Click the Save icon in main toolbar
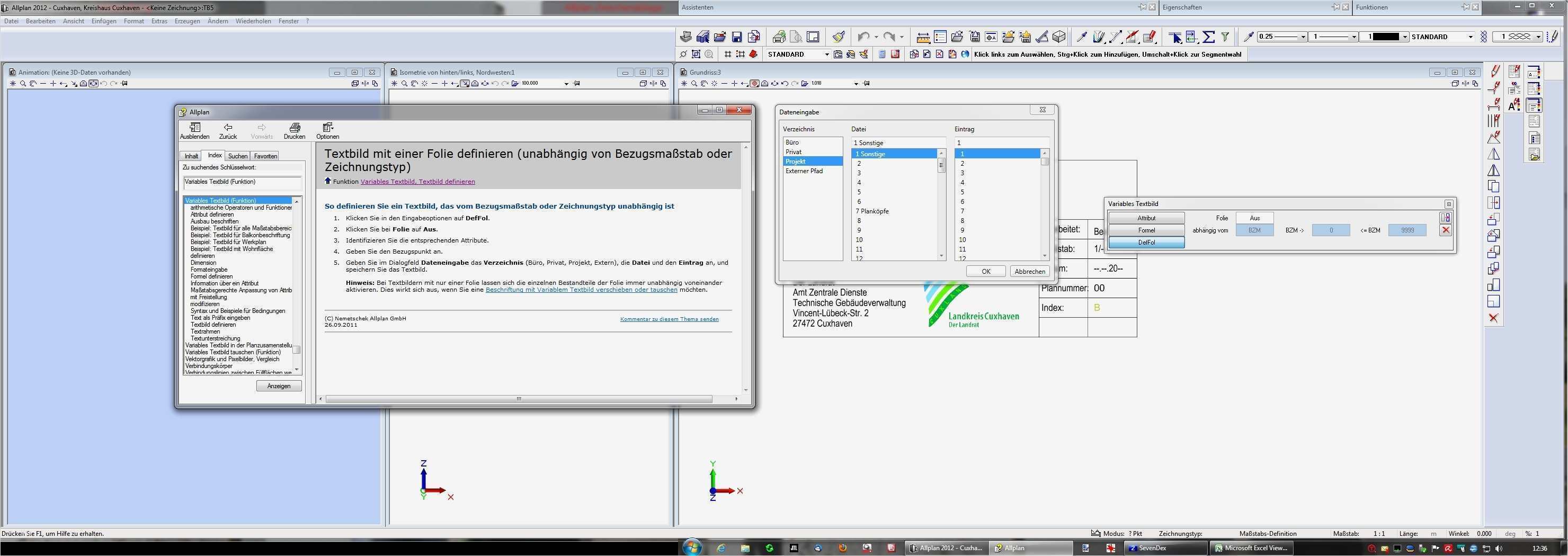1568x556 pixels. pos(736,37)
